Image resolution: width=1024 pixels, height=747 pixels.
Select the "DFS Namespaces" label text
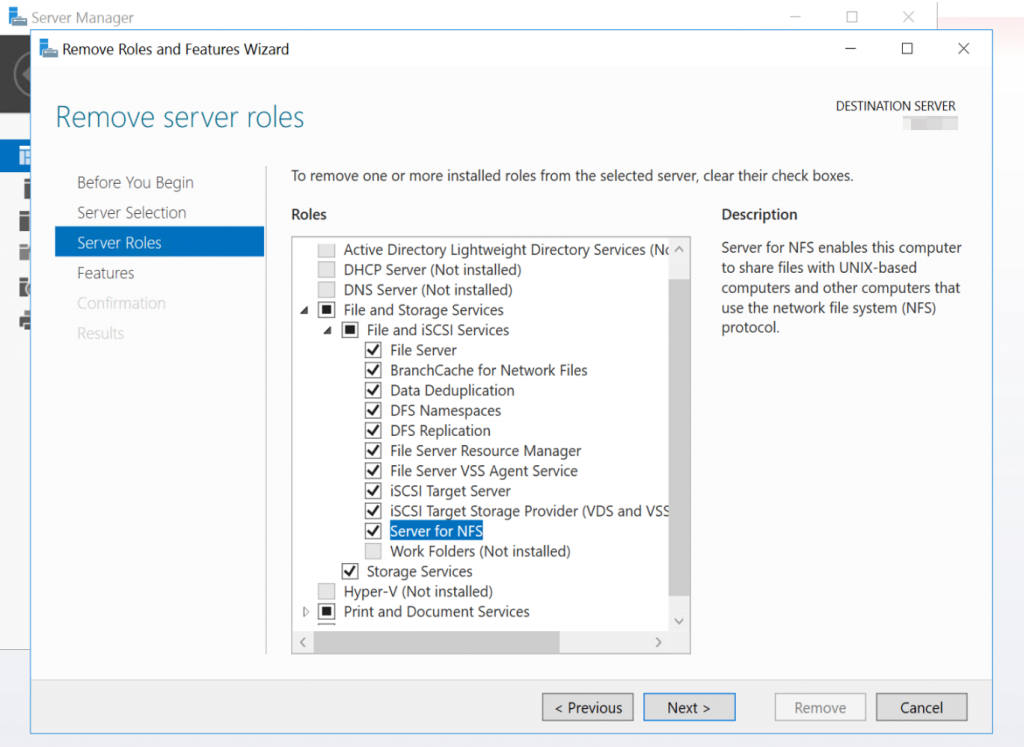click(445, 411)
